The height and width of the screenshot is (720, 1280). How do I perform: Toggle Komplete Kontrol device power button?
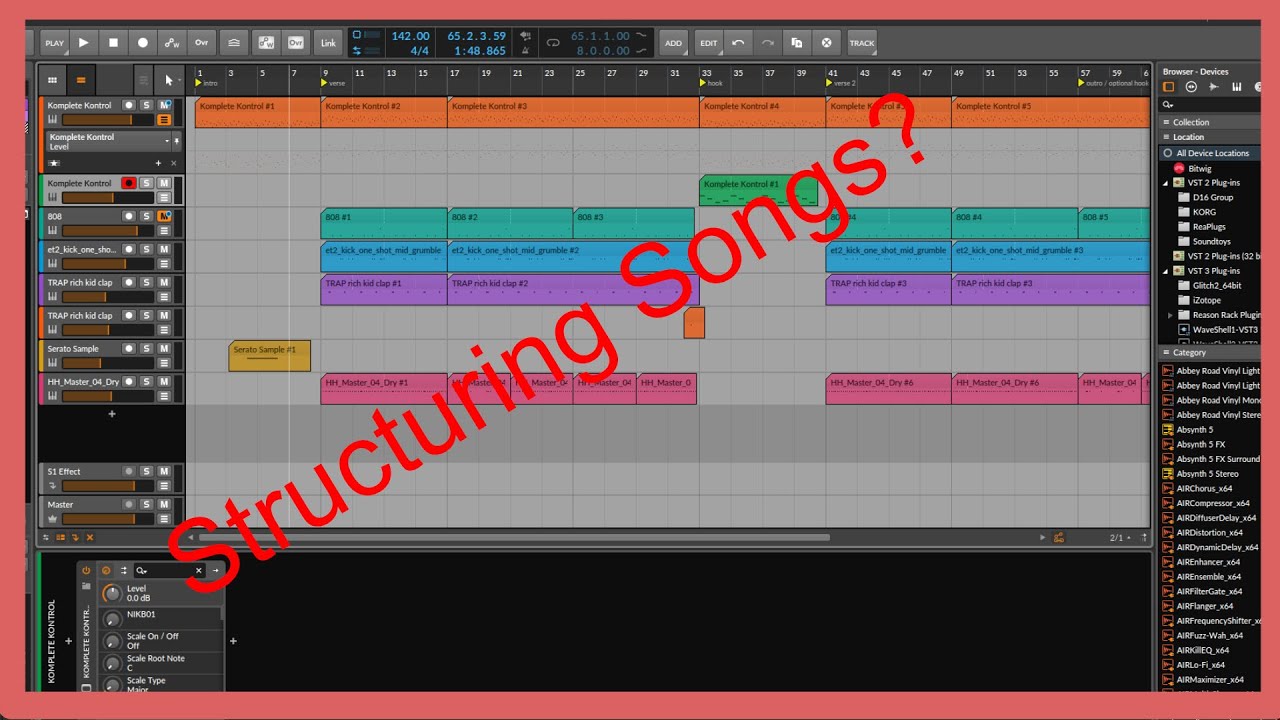click(86, 570)
